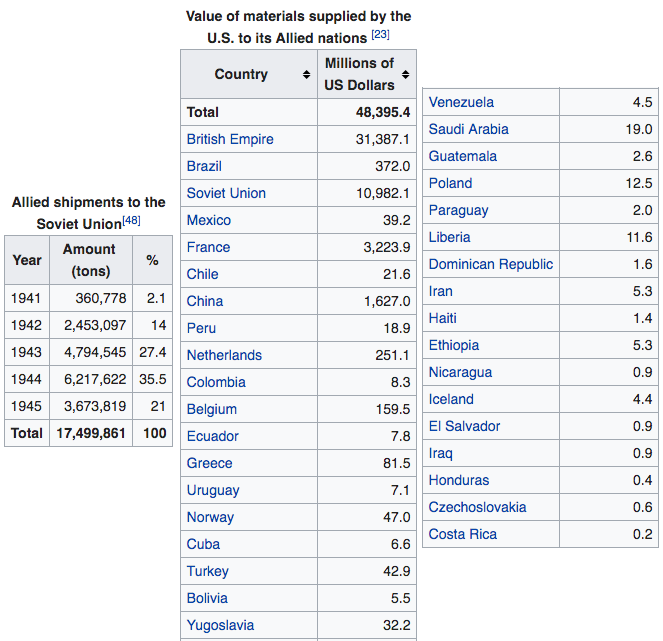
Task: Click the 3,673,819 tons cell
Action: pos(91,407)
